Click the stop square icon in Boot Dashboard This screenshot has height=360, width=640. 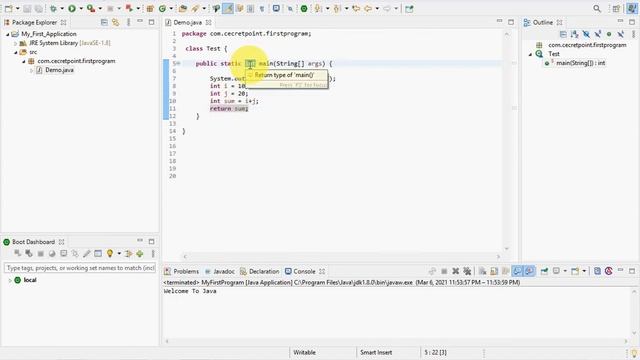point(40,254)
